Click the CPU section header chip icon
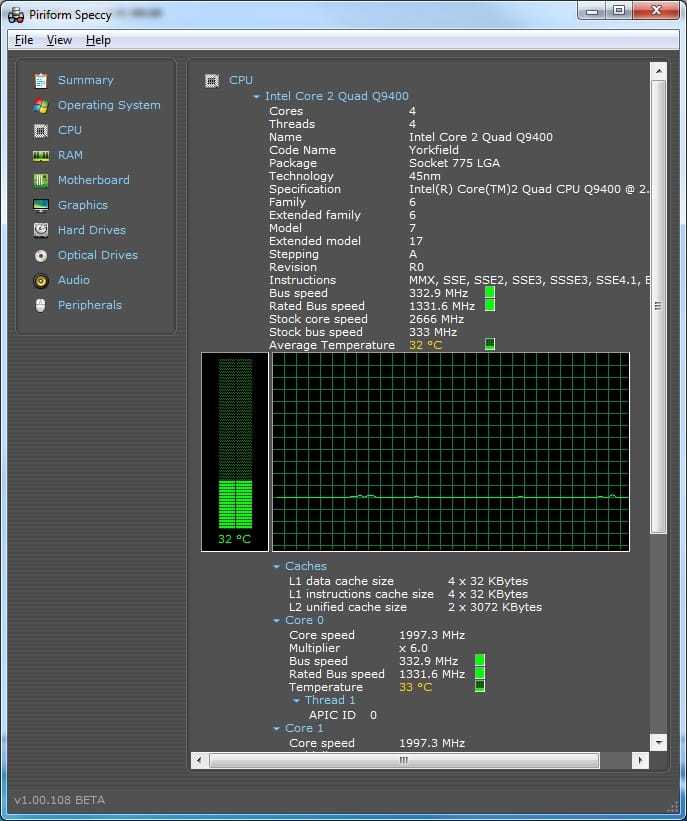The height and width of the screenshot is (821, 687). [x=212, y=81]
